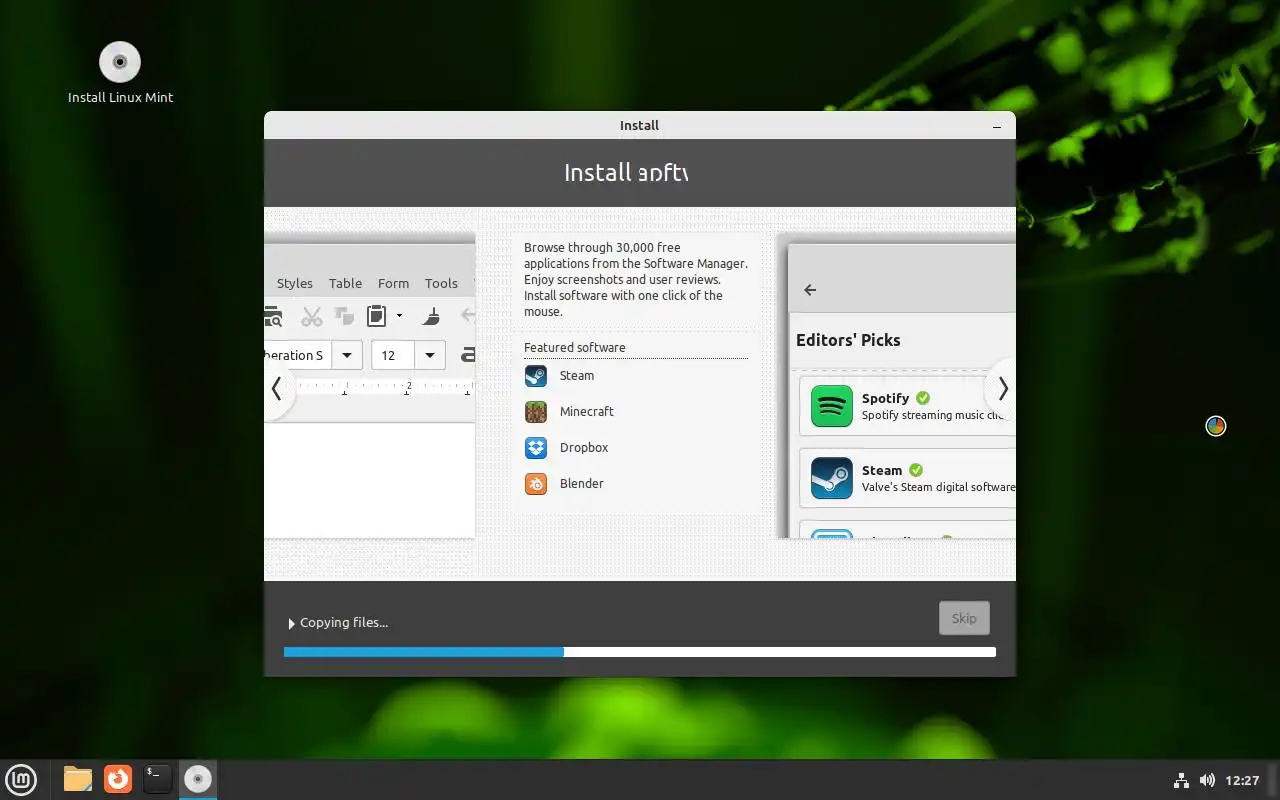
Task: Click the Minecraft icon in Featured software
Action: pos(536,412)
